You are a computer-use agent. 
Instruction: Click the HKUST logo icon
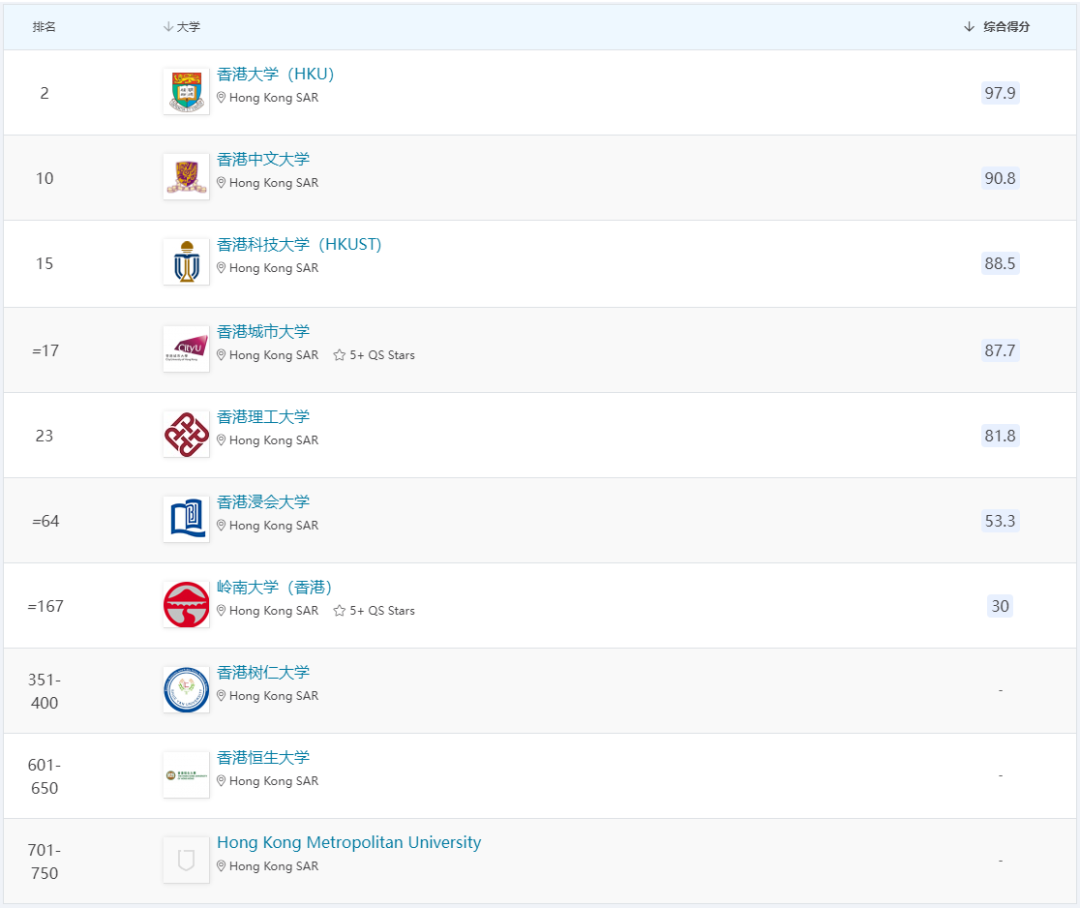click(186, 262)
